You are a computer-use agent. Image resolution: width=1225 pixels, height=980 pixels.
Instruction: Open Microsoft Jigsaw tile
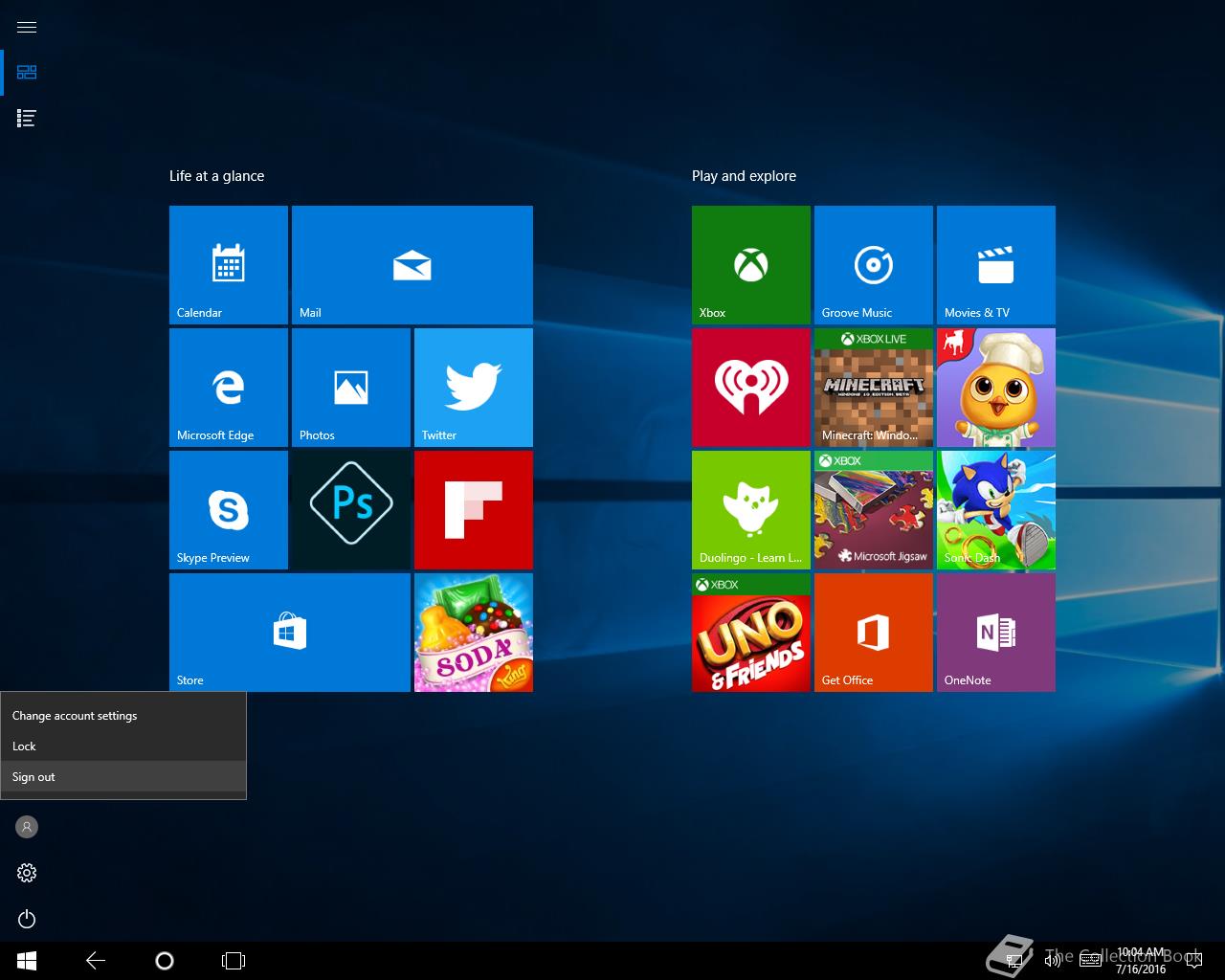pyautogui.click(x=874, y=510)
